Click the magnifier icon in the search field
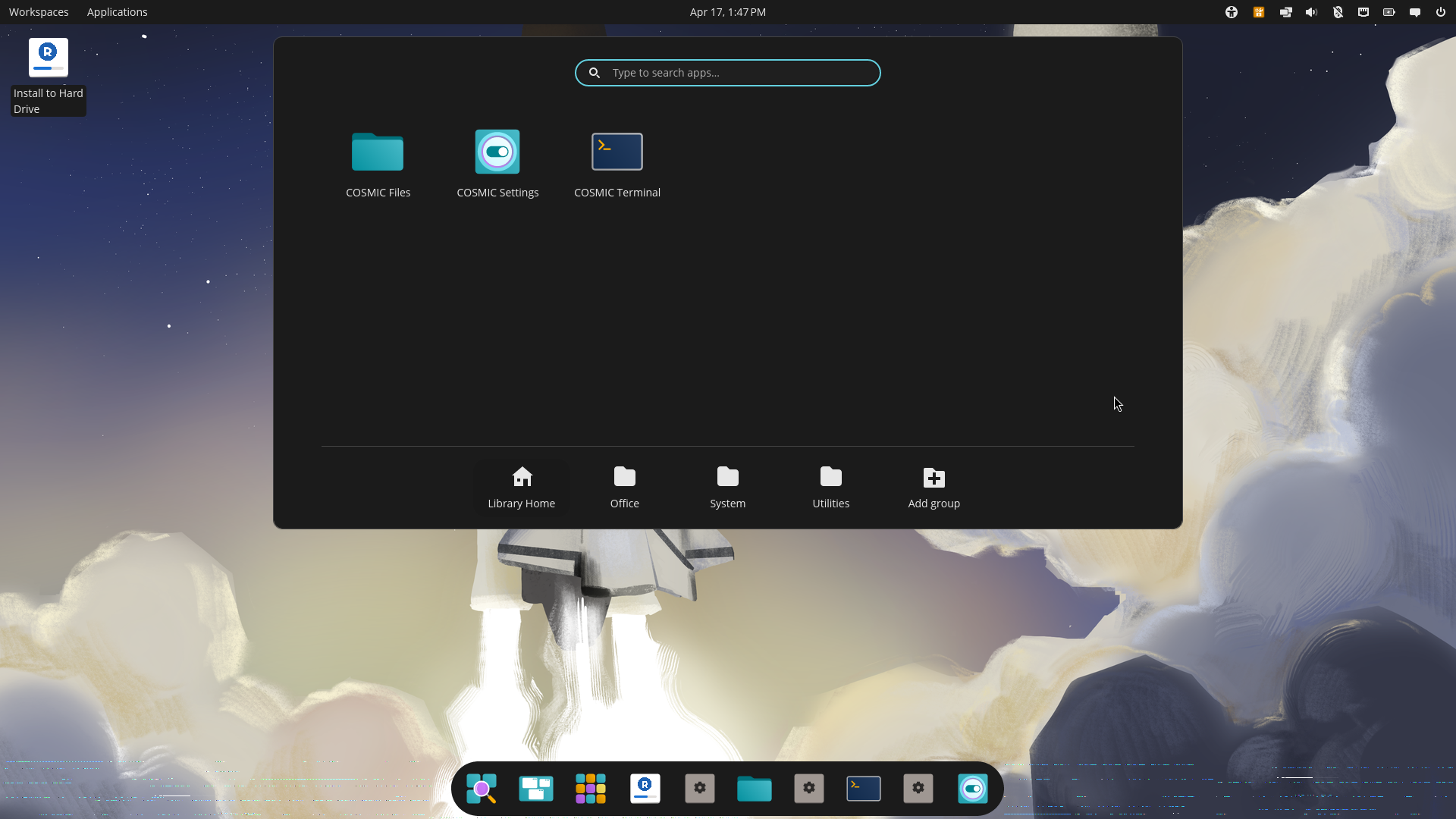 (595, 73)
